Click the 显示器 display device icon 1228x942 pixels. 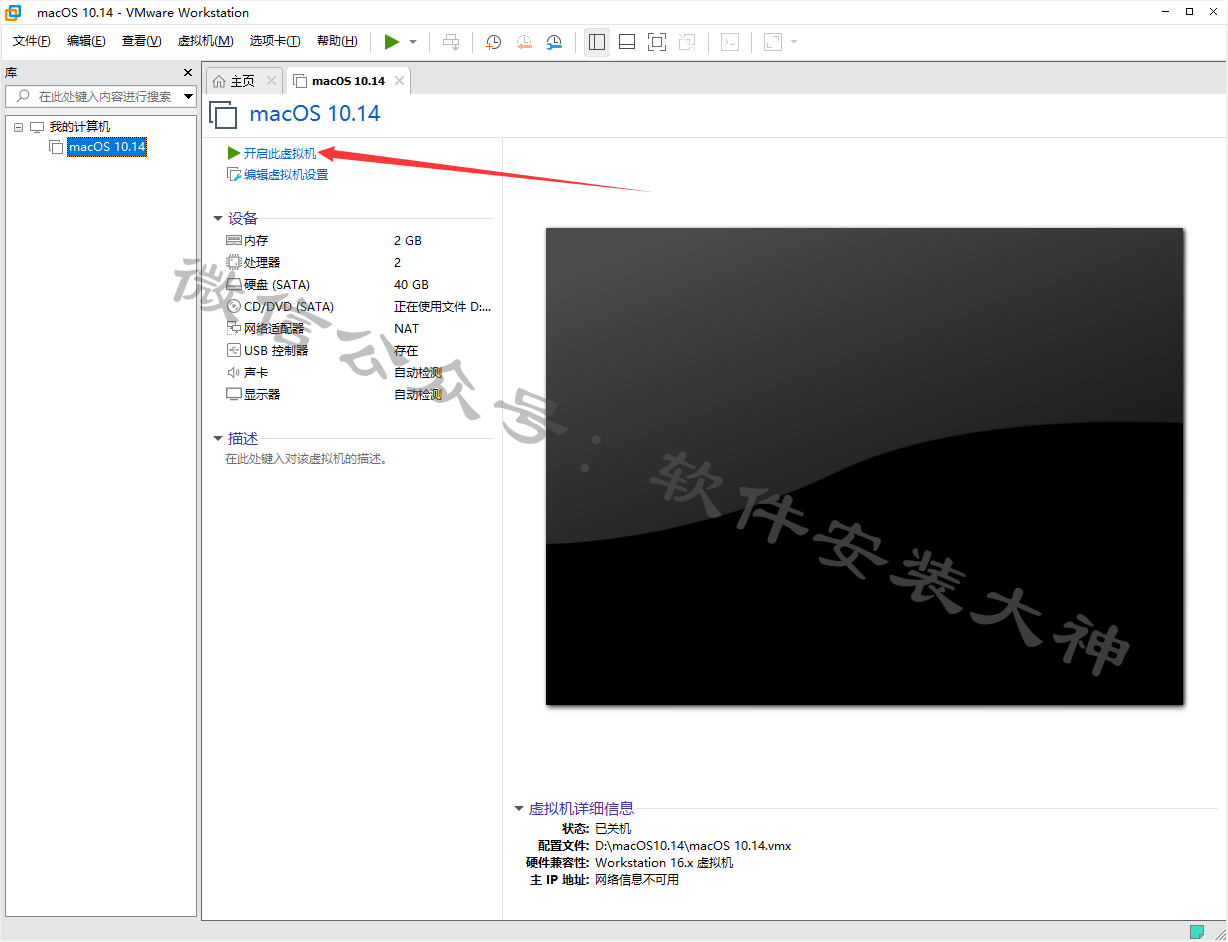(234, 395)
